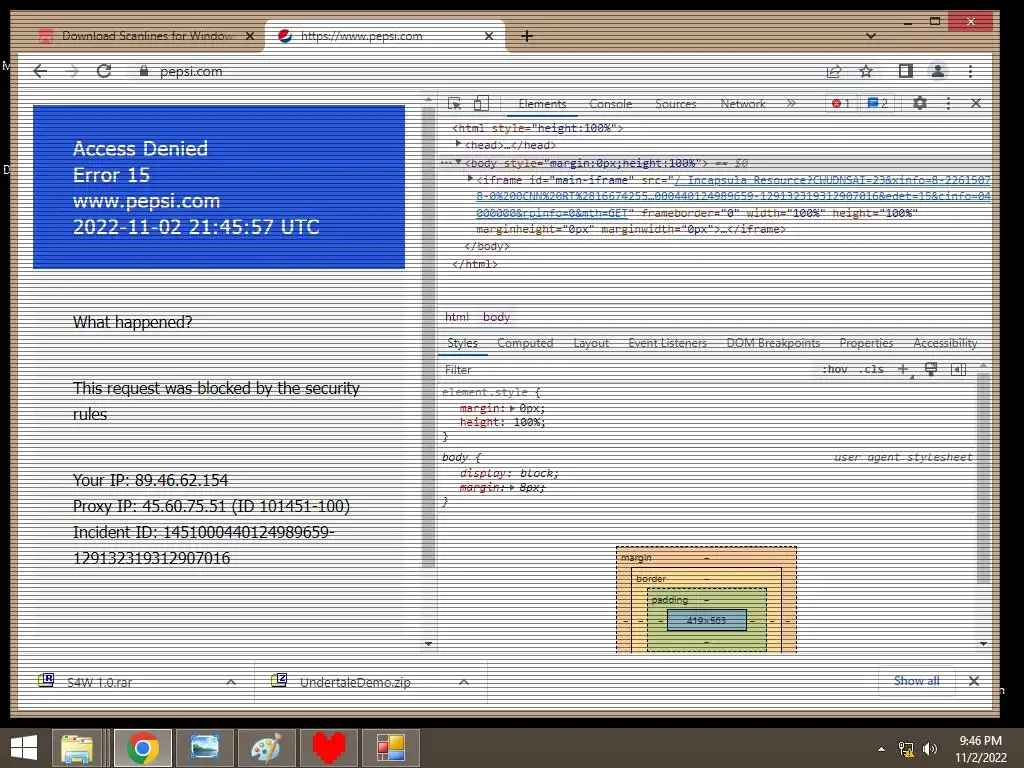1024x768 pixels.
Task: Click the body breadcrumb
Action: coord(496,317)
